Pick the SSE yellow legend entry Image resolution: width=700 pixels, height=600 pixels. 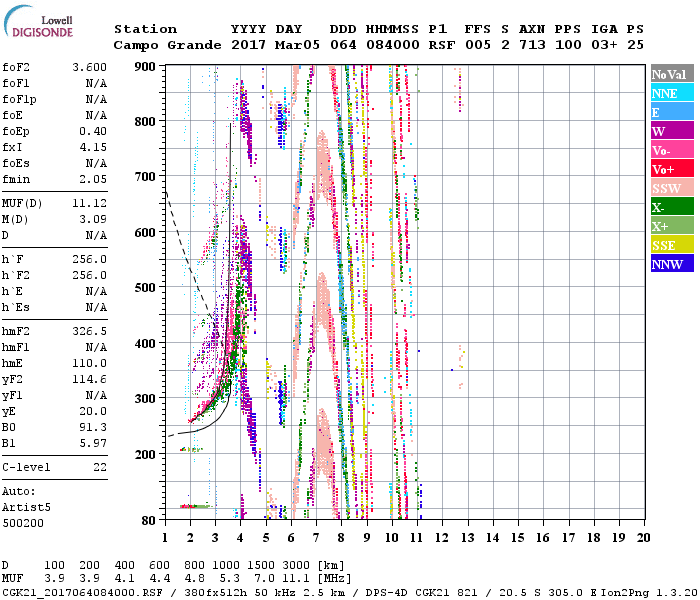pyautogui.click(x=672, y=245)
